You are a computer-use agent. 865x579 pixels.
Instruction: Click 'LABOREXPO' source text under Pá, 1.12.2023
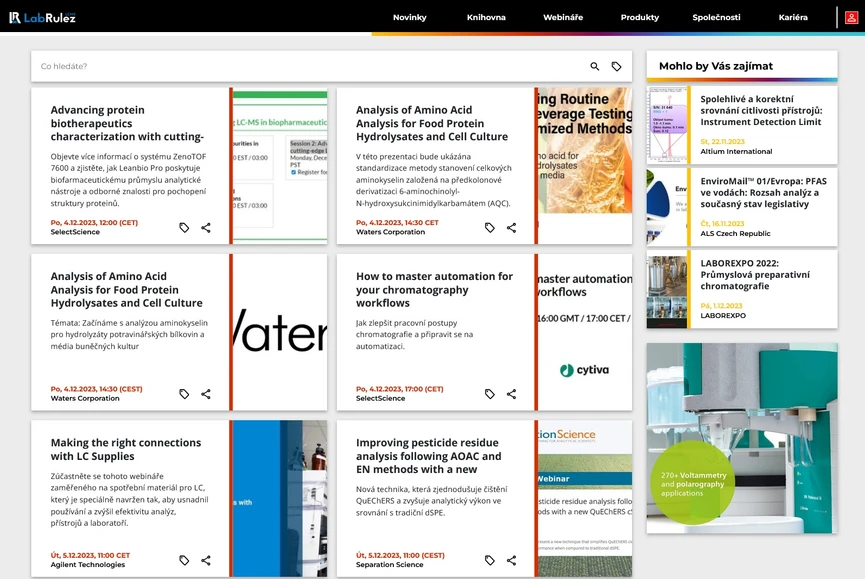tap(723, 315)
